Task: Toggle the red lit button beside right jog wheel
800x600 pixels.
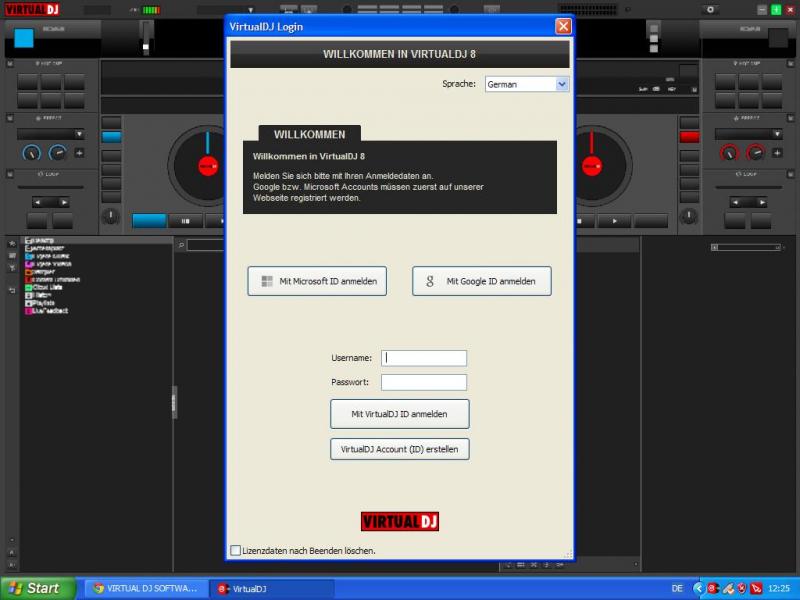Action: click(689, 137)
